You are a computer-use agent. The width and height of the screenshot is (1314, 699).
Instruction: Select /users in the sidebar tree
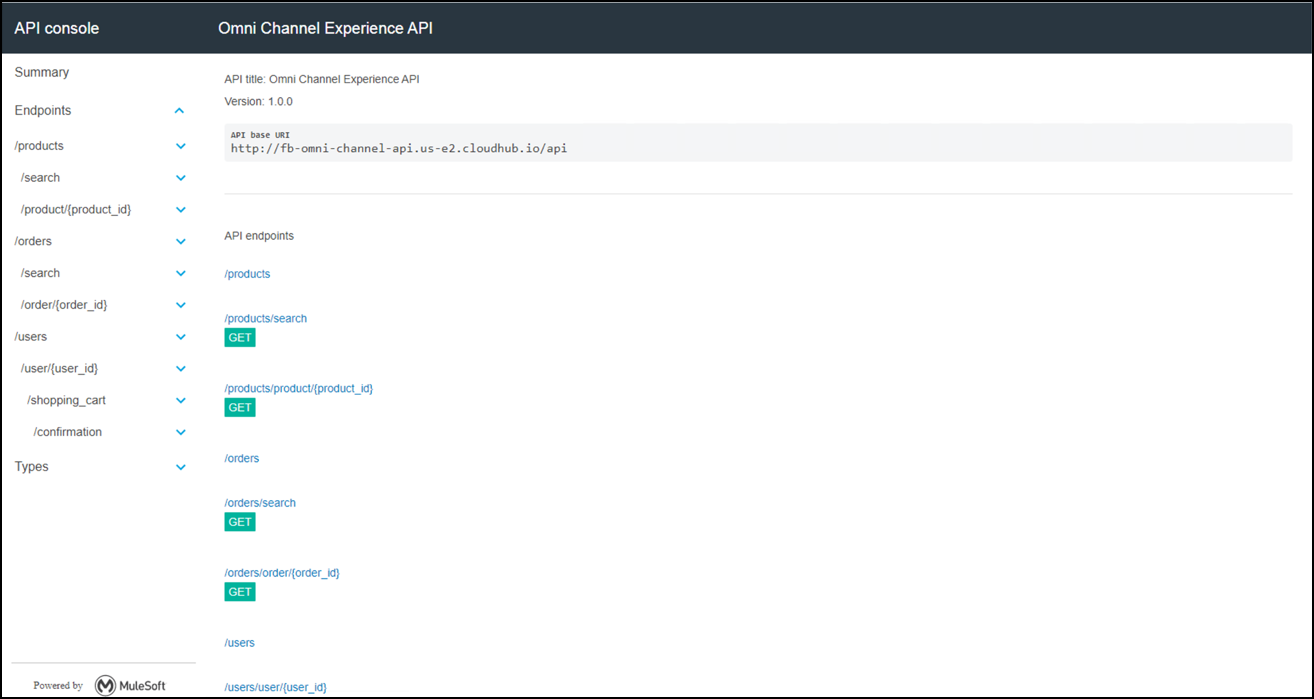click(x=31, y=337)
